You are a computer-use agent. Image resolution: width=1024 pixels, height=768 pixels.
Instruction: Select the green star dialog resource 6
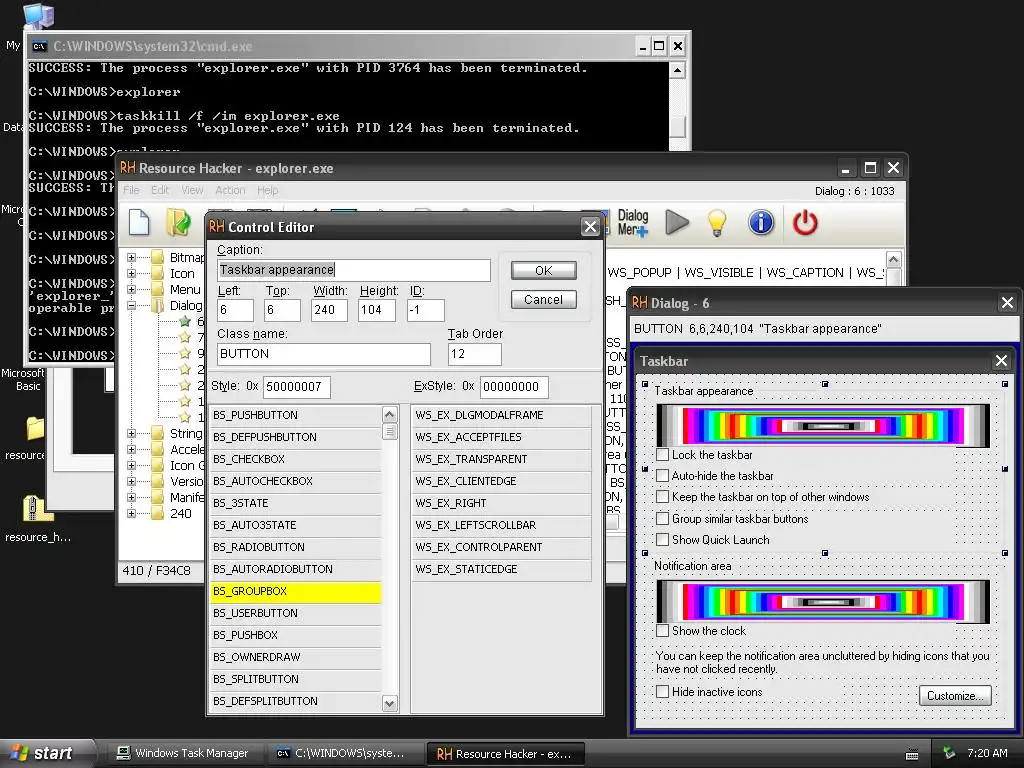pos(185,321)
